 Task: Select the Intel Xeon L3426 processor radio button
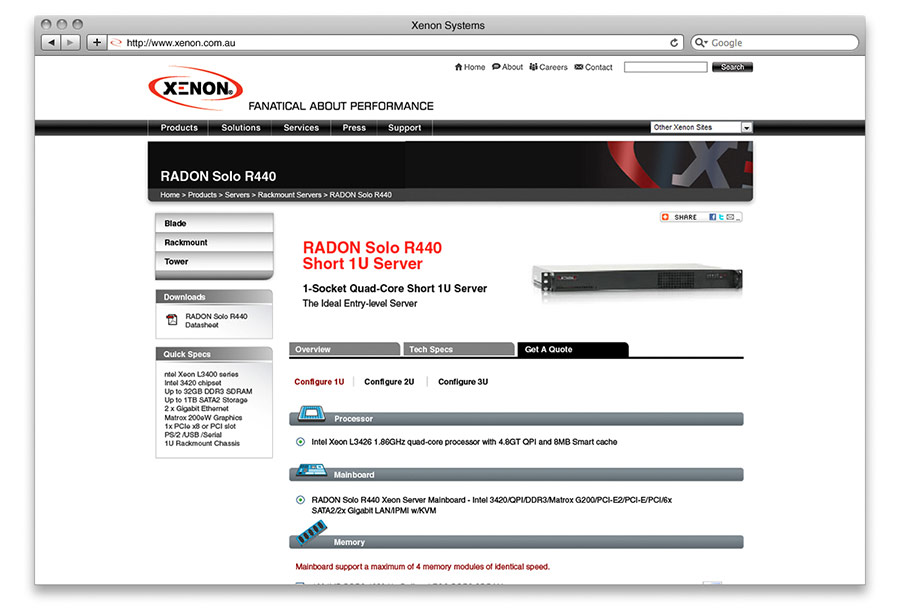pos(301,441)
